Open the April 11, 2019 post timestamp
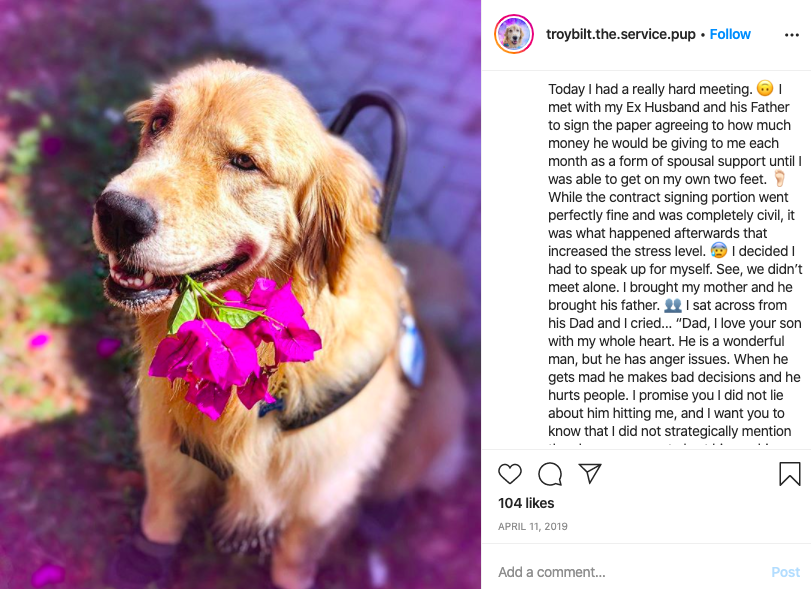This screenshot has width=811, height=589. click(533, 526)
